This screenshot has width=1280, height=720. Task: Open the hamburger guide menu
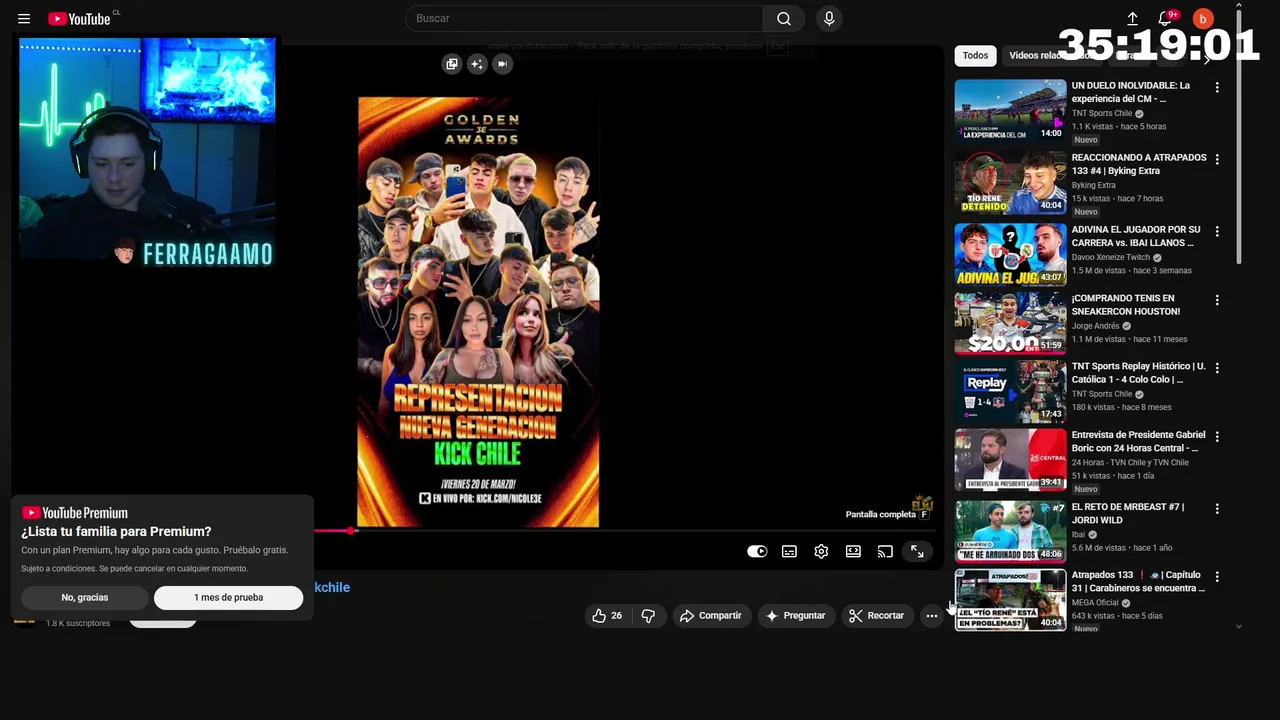pos(24,19)
